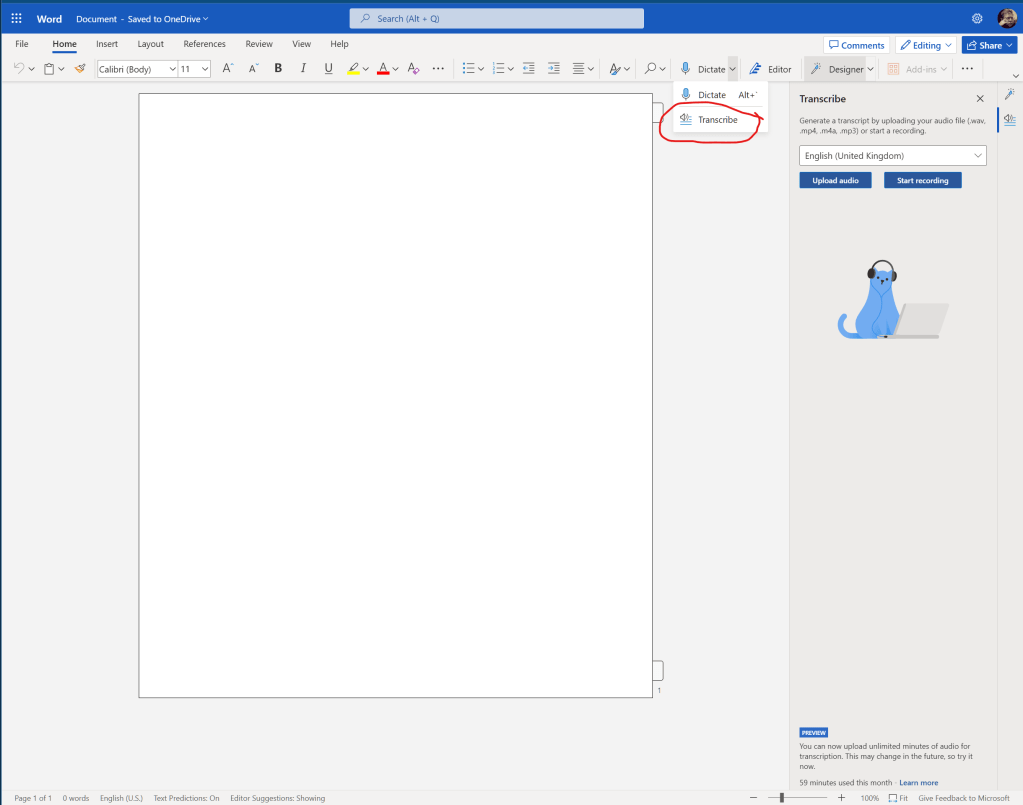Viewport: 1023px width, 805px height.
Task: Click the increase indent icon
Action: click(553, 69)
